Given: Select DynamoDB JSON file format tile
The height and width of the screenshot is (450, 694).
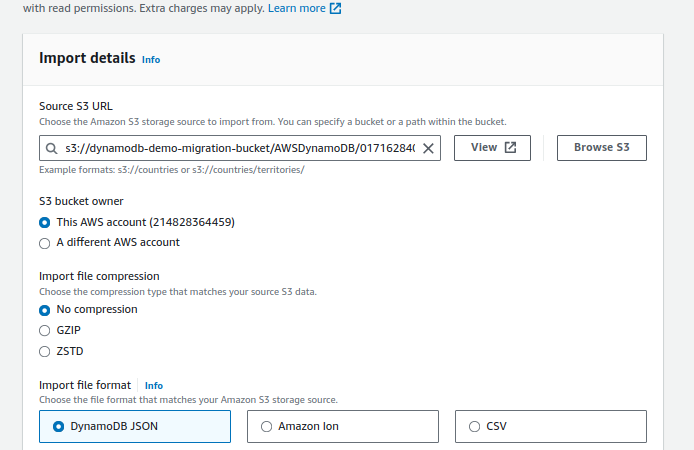Looking at the screenshot, I should pos(135,426).
